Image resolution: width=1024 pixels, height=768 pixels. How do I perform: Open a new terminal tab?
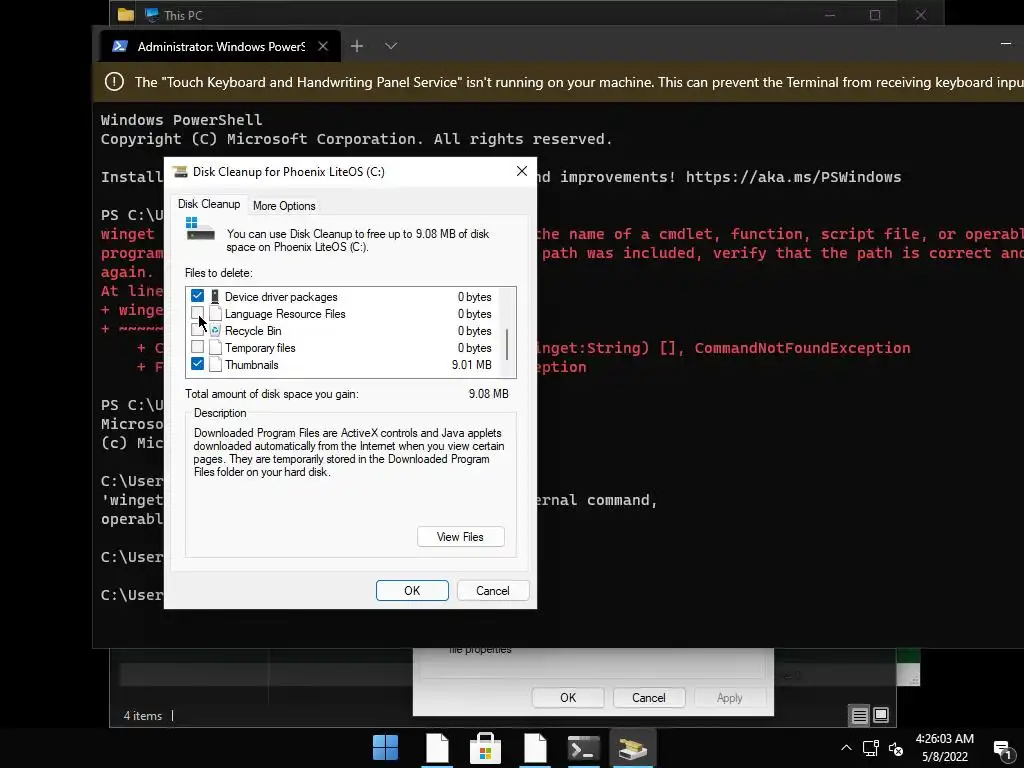click(x=357, y=46)
